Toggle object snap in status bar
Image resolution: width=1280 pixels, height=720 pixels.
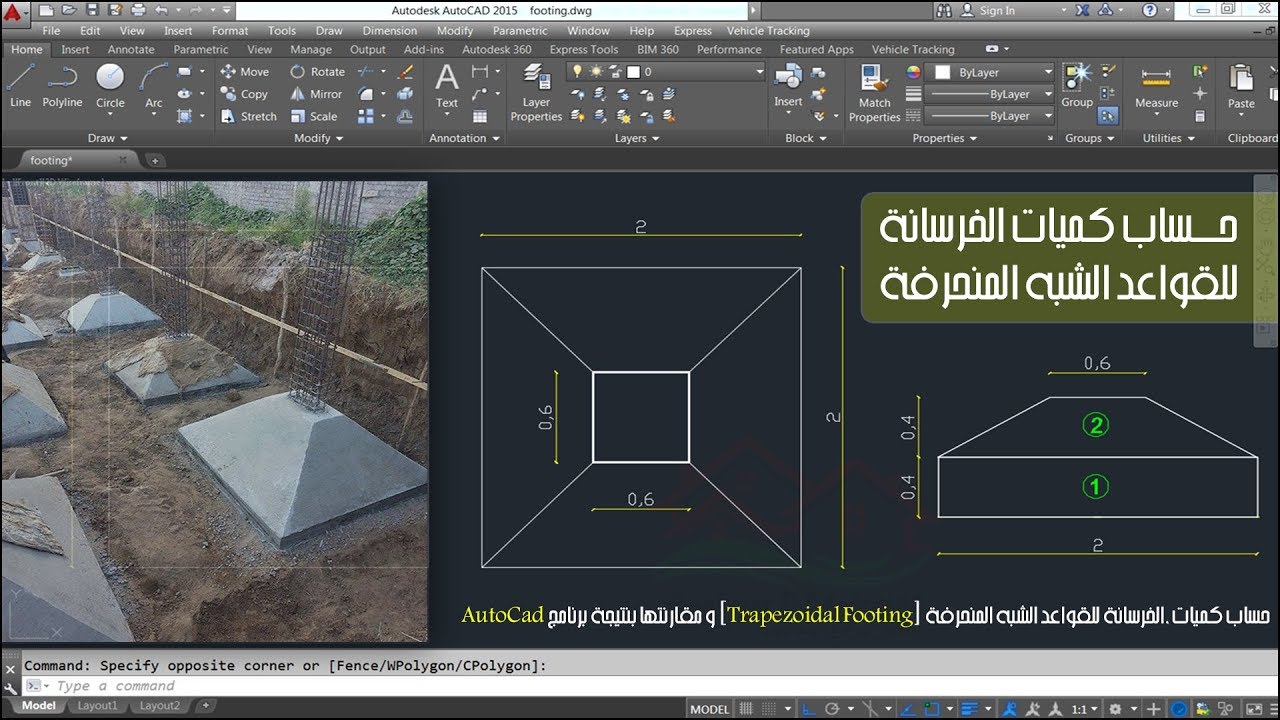(x=932, y=709)
